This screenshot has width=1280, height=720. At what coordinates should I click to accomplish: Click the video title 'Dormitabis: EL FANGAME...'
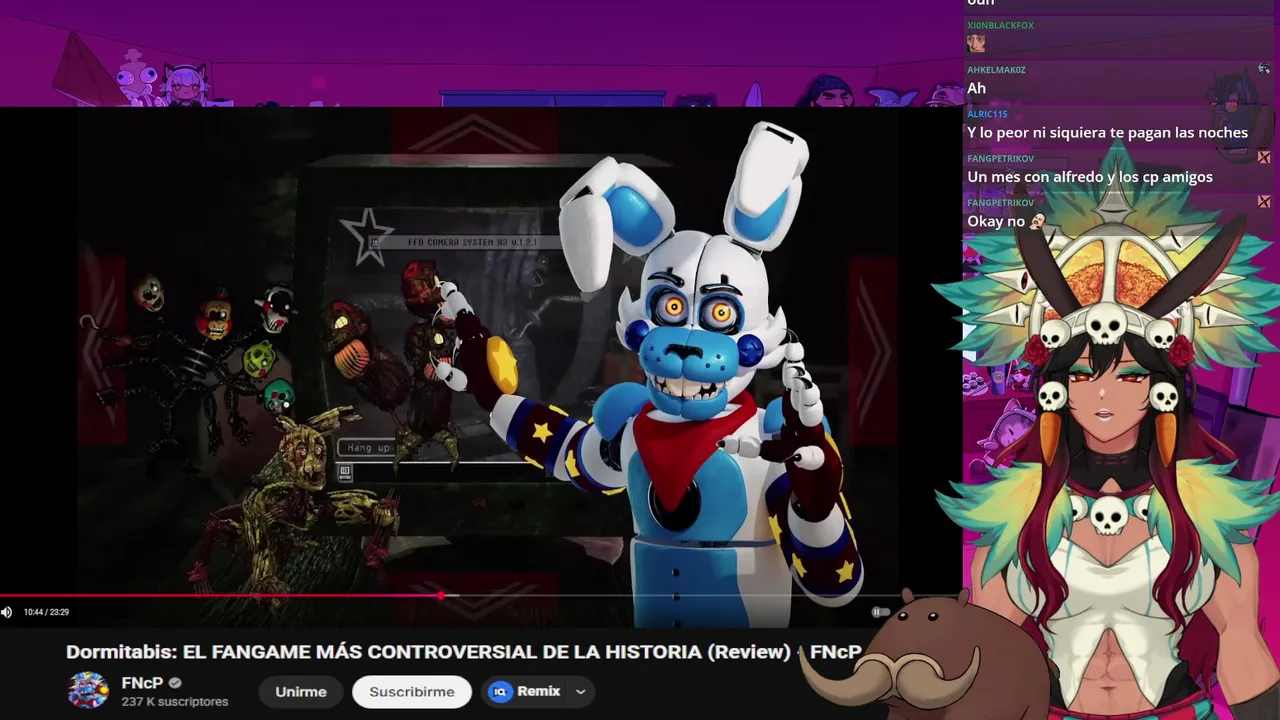coord(463,652)
